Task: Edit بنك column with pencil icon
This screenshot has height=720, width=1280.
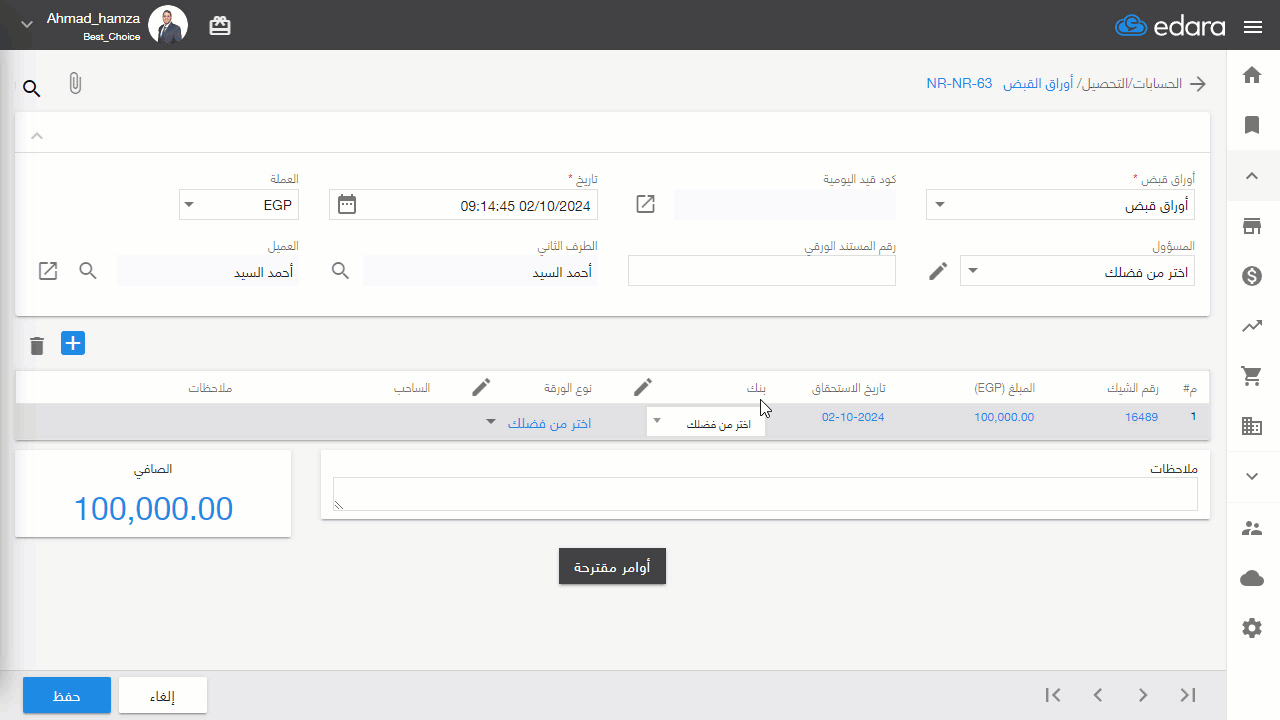Action: click(643, 387)
